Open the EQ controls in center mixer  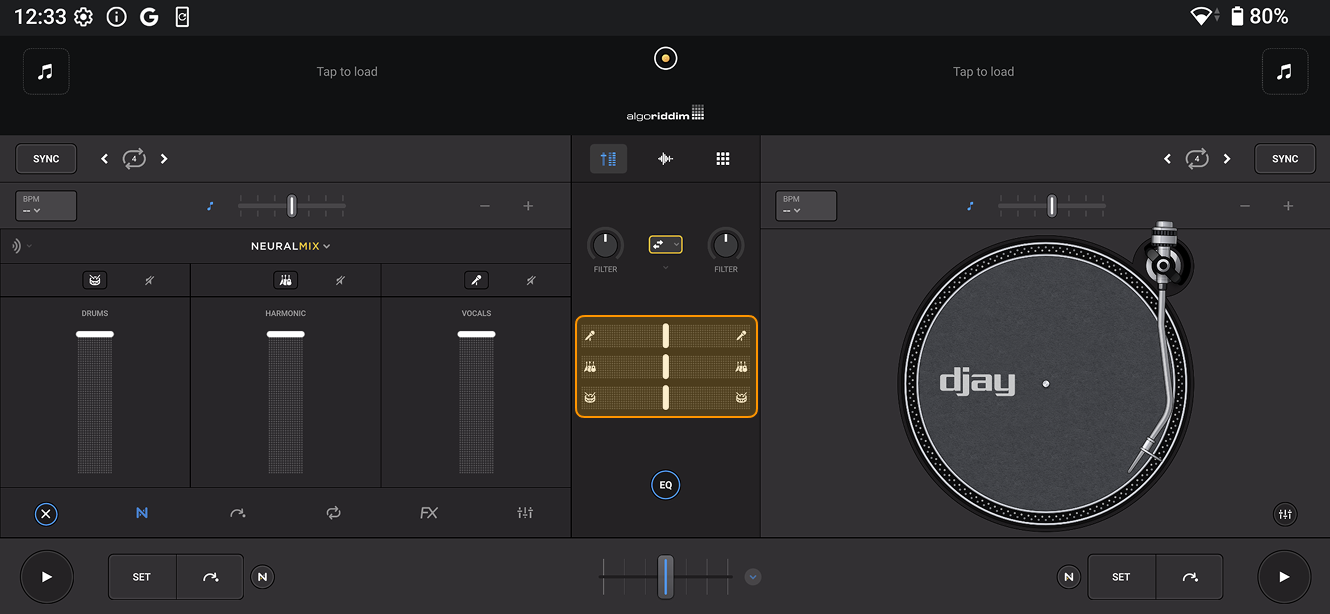tap(666, 485)
